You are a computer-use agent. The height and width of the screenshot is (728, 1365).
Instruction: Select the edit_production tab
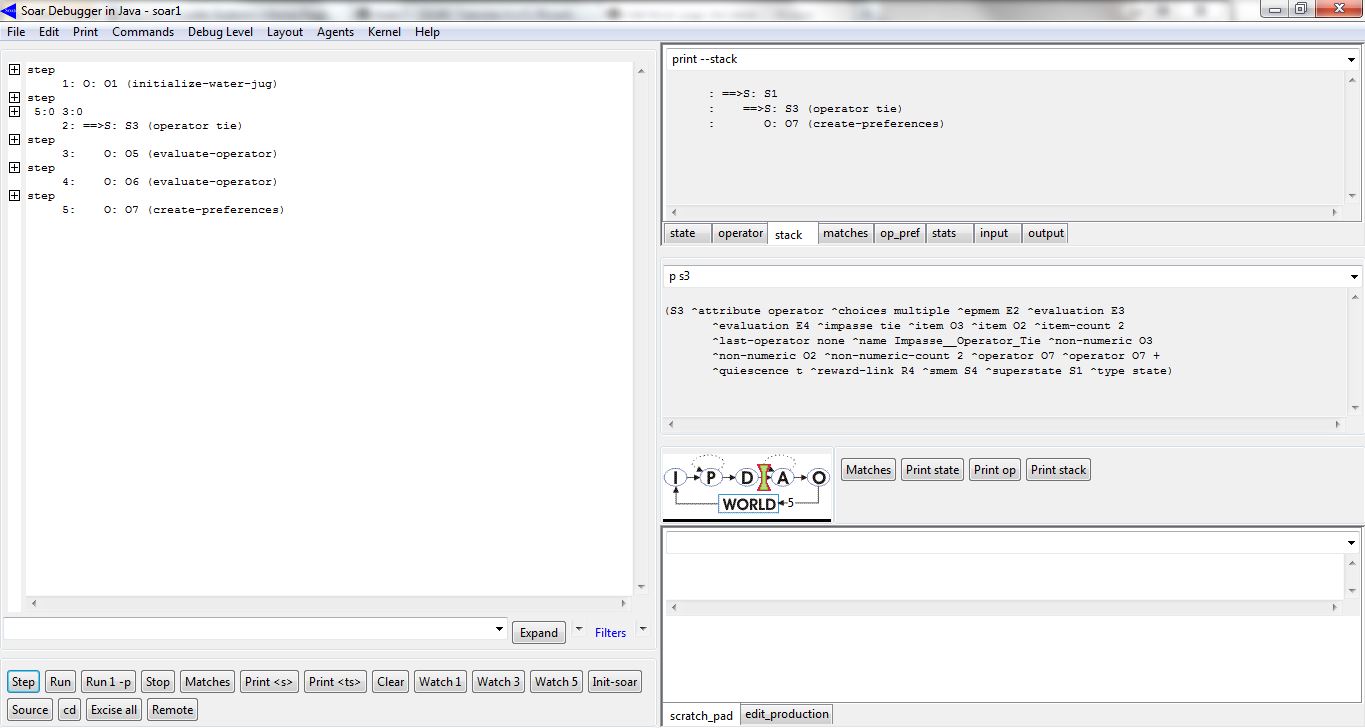click(x=787, y=714)
